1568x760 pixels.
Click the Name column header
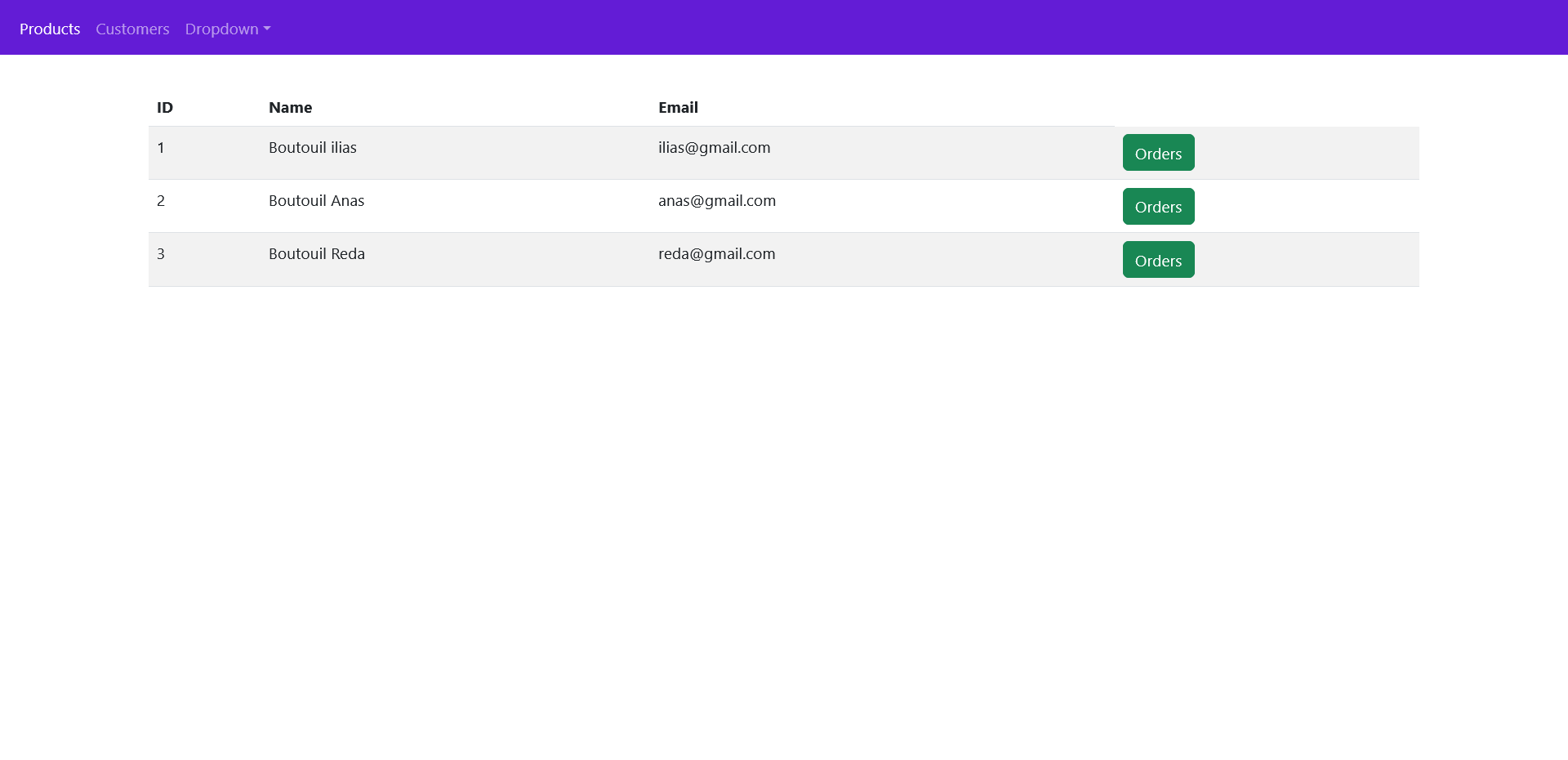[x=290, y=107]
